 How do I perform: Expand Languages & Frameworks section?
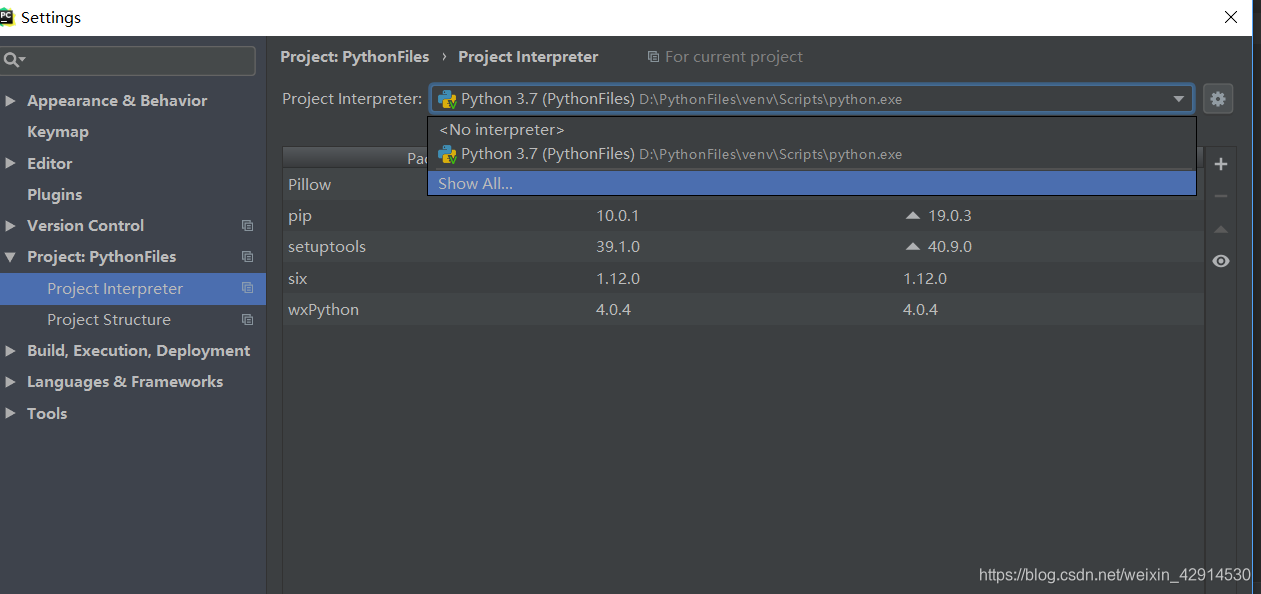10,382
